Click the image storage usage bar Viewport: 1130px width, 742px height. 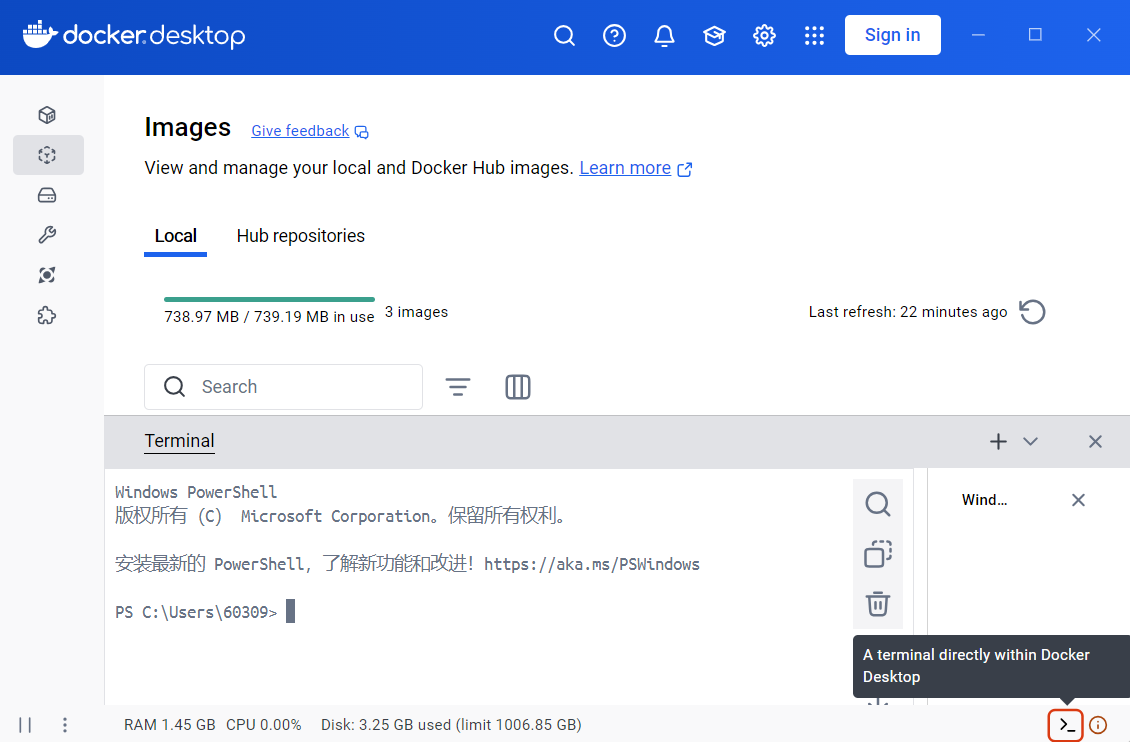269,299
